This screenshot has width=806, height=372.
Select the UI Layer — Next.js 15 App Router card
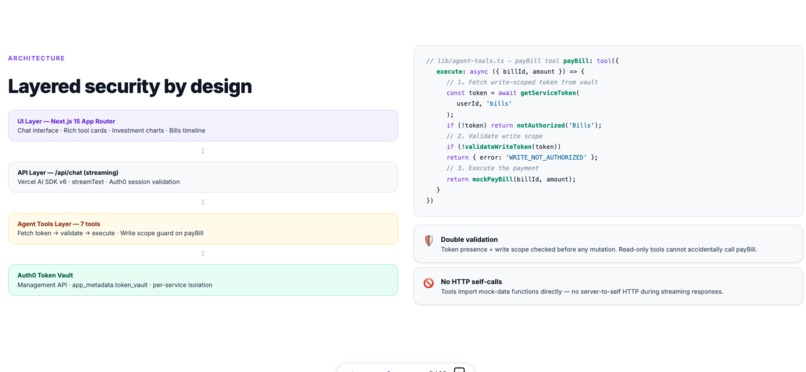click(203, 125)
